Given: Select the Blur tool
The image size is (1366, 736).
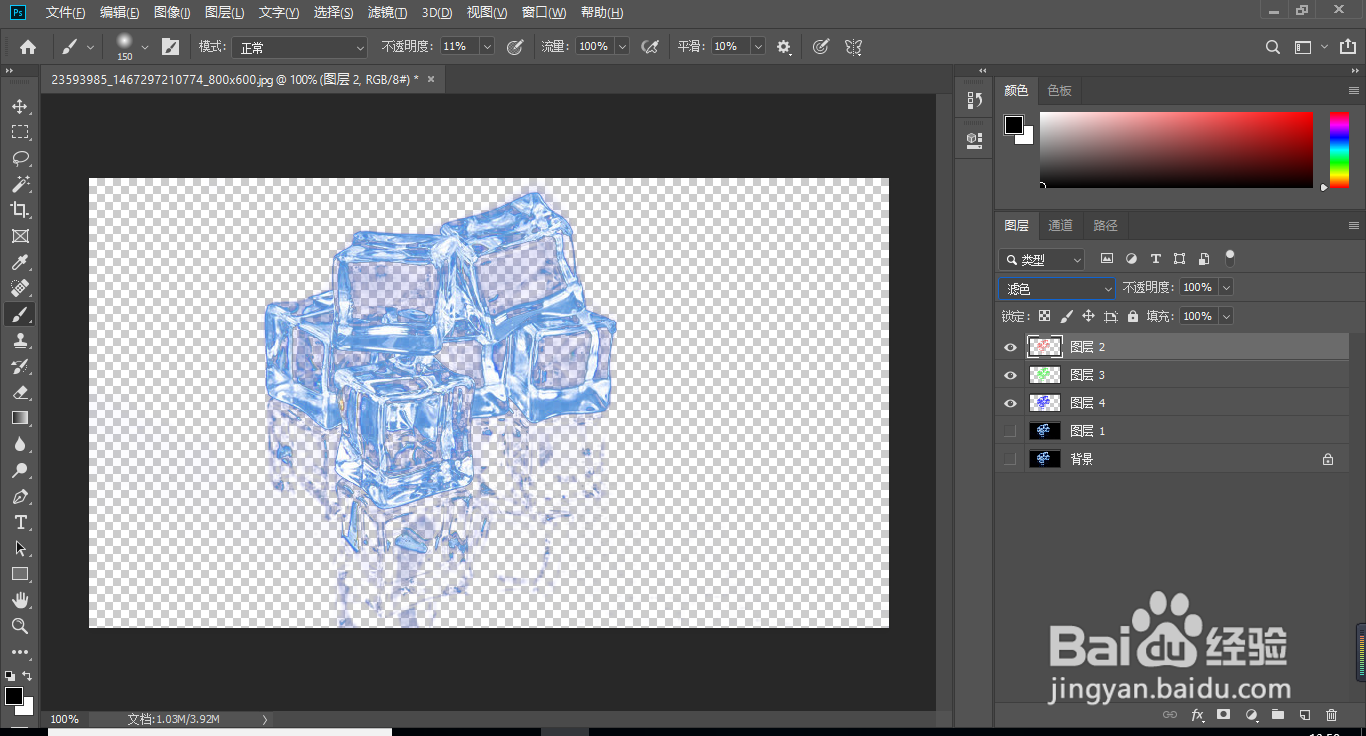Looking at the screenshot, I should 20,444.
